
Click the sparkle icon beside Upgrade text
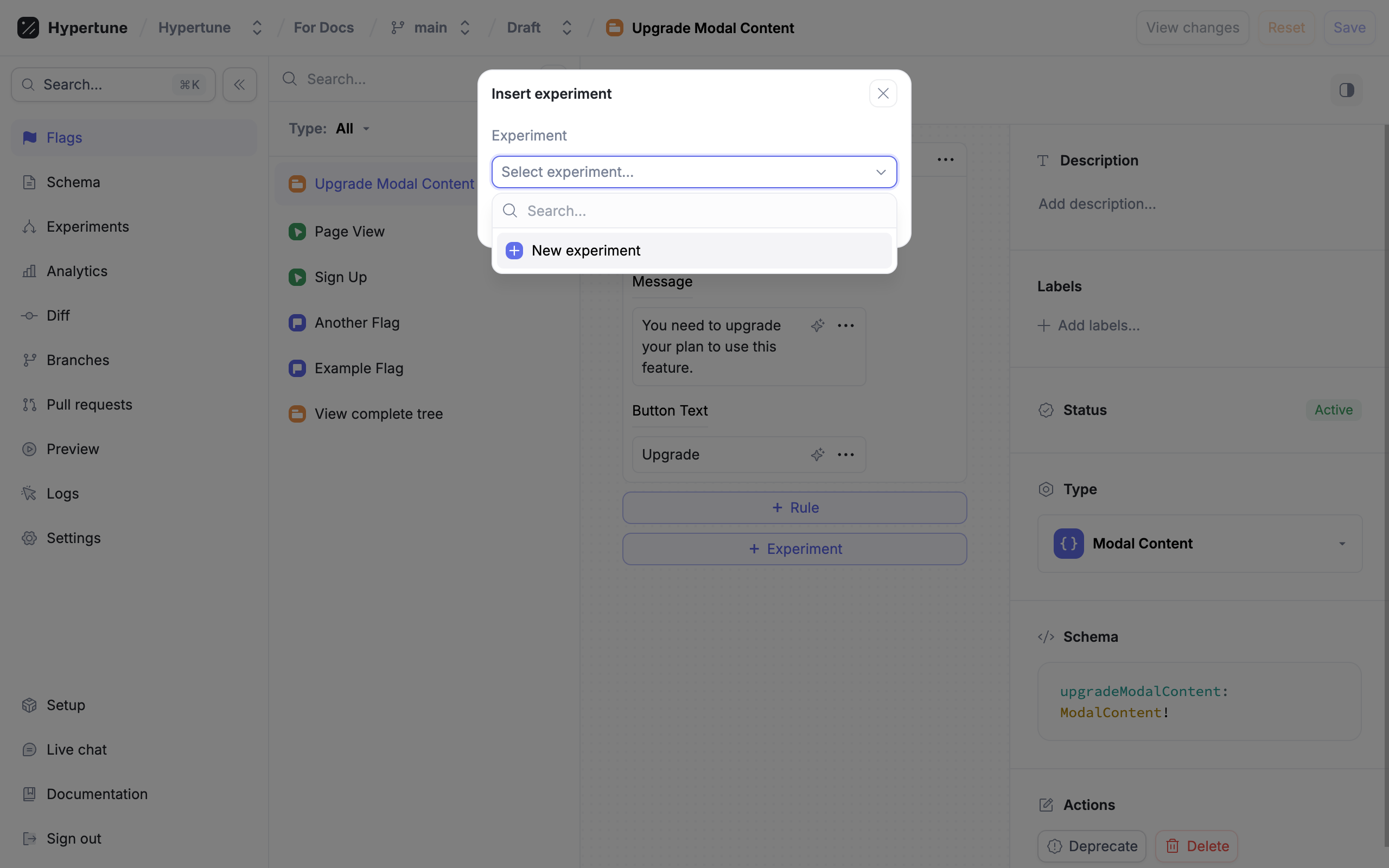click(817, 455)
